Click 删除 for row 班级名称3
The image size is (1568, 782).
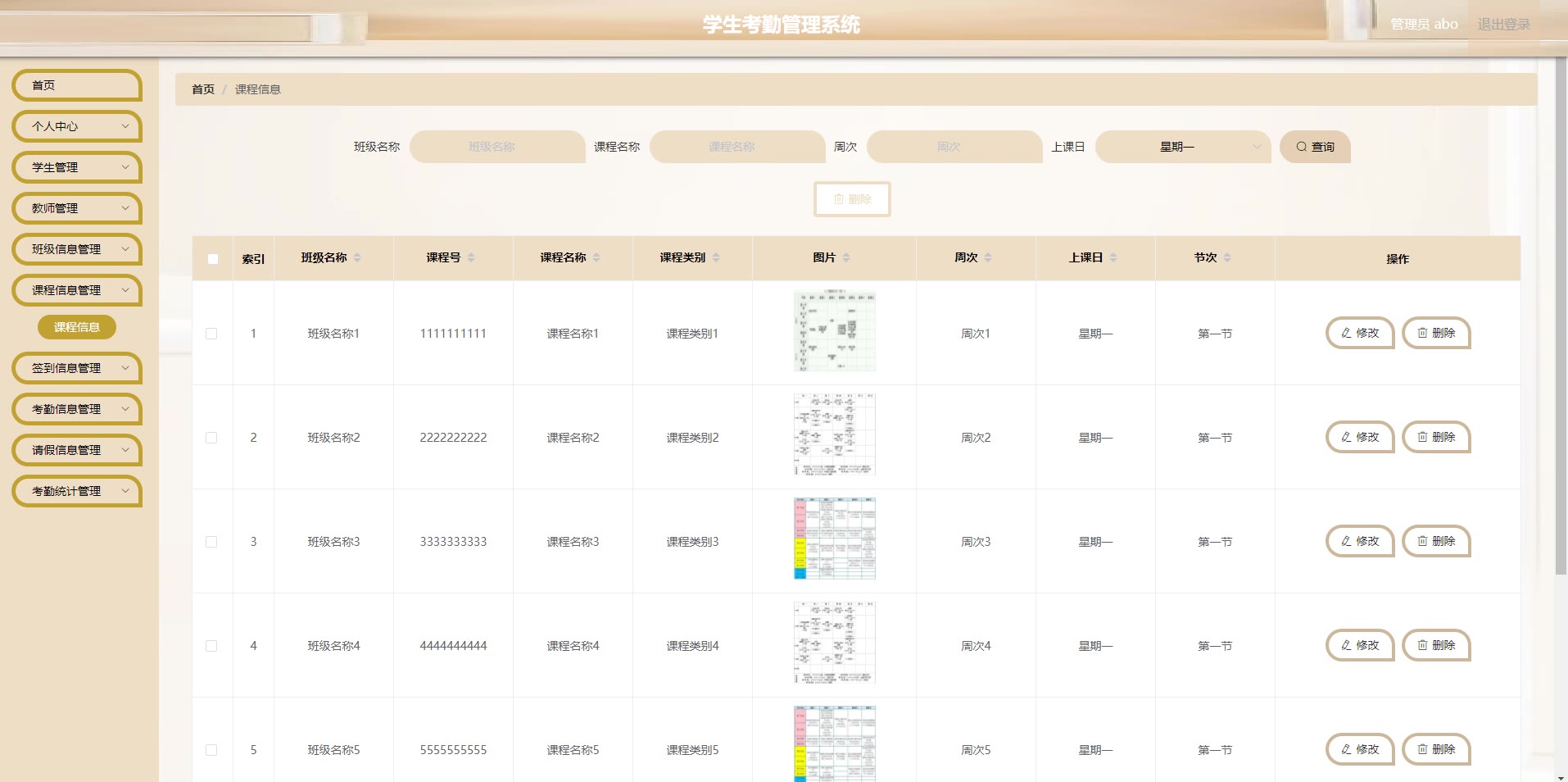[x=1437, y=541]
